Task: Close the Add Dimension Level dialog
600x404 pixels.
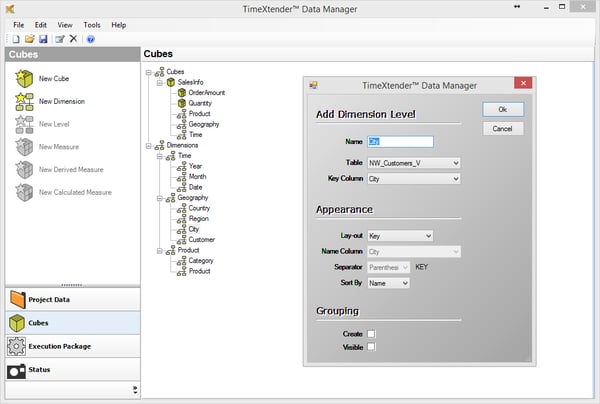Action: click(523, 83)
